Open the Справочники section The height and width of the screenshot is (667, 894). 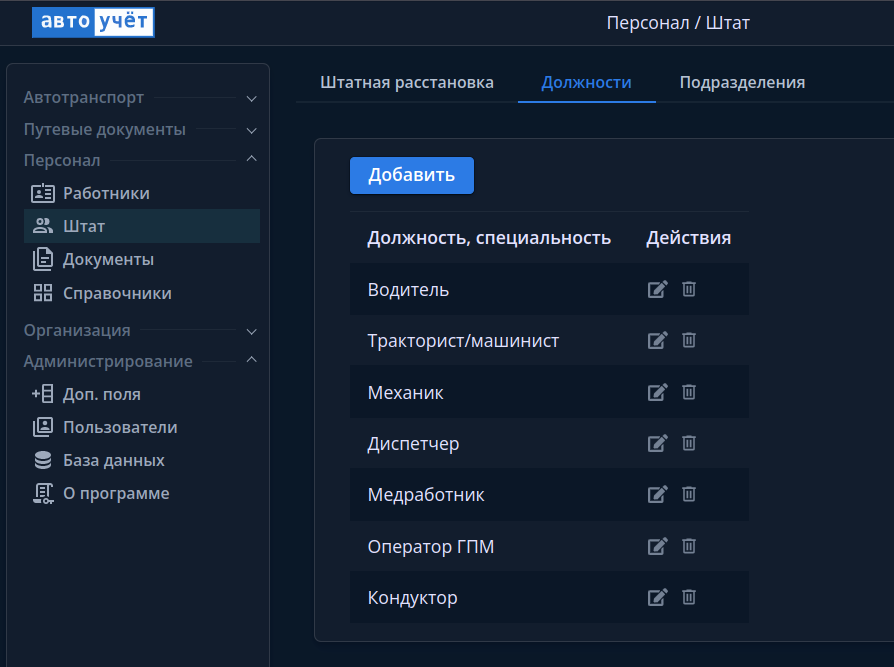pyautogui.click(x=117, y=293)
